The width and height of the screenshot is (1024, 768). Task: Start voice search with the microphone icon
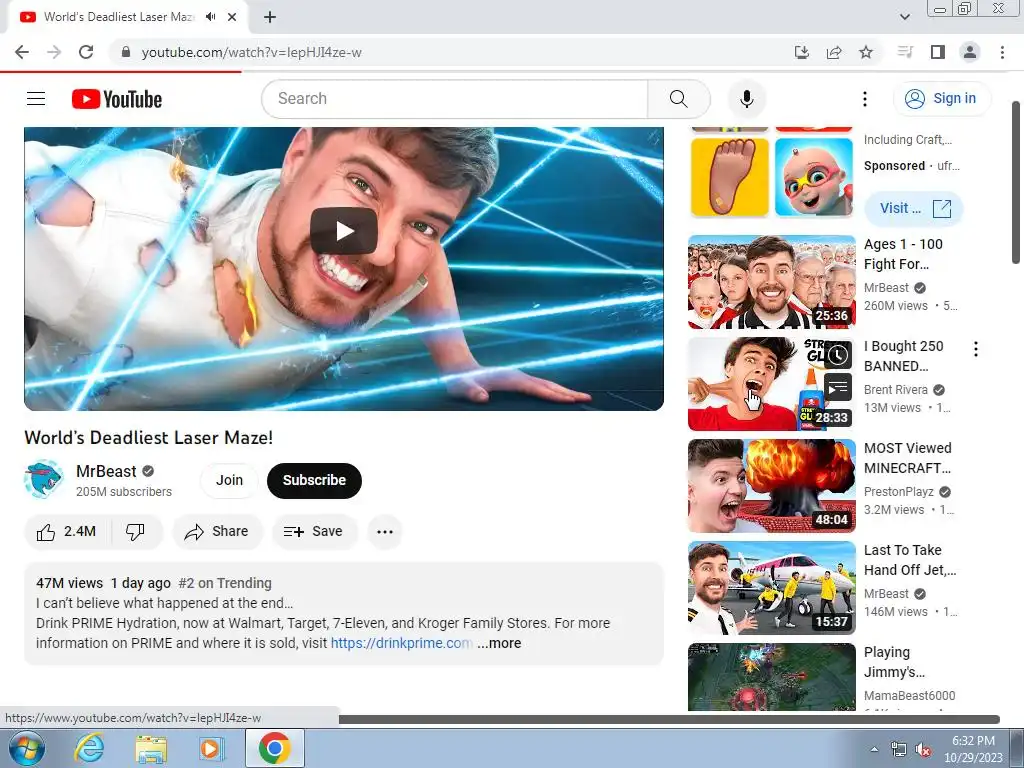coord(746,99)
